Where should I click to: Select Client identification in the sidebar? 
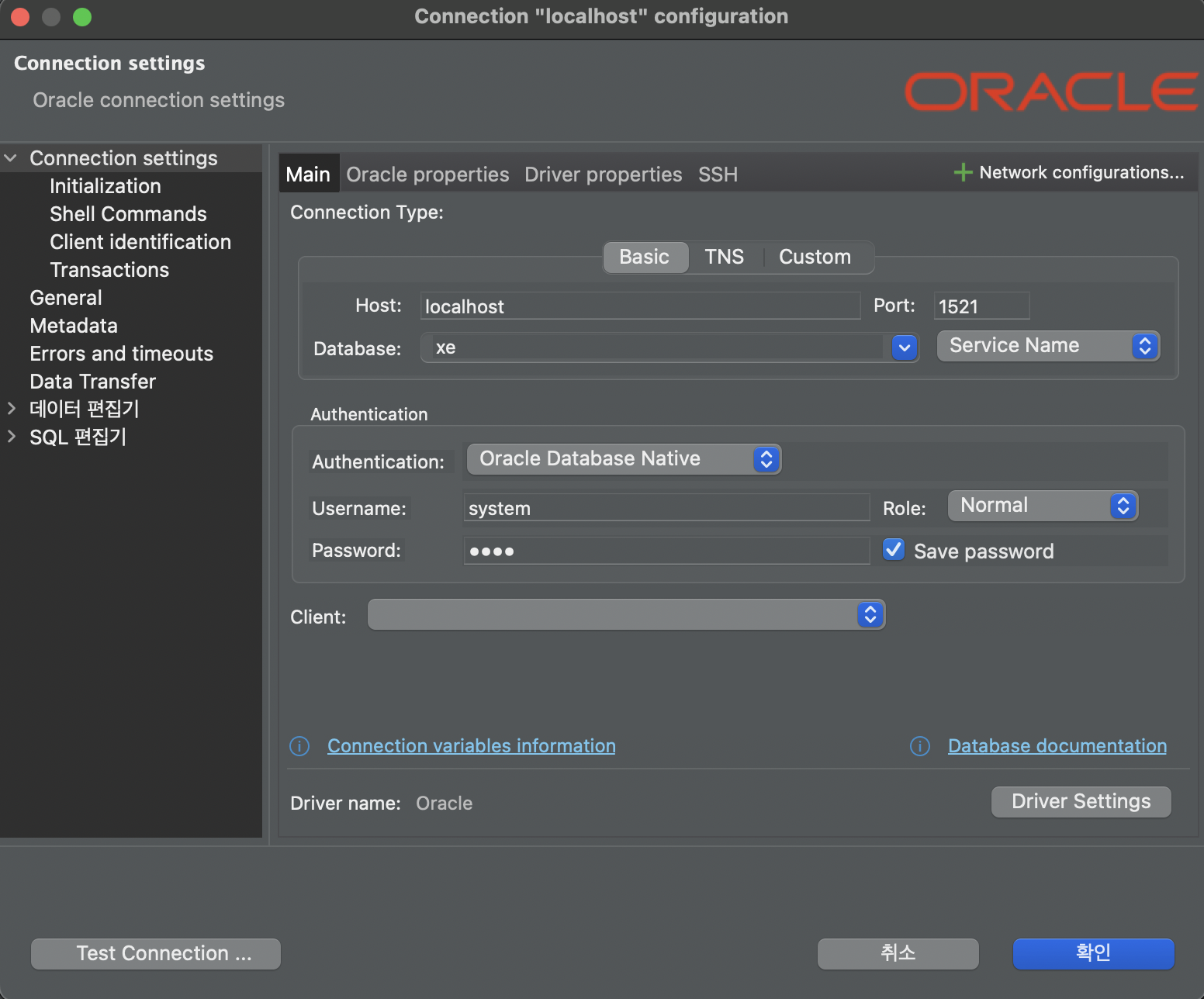(140, 242)
